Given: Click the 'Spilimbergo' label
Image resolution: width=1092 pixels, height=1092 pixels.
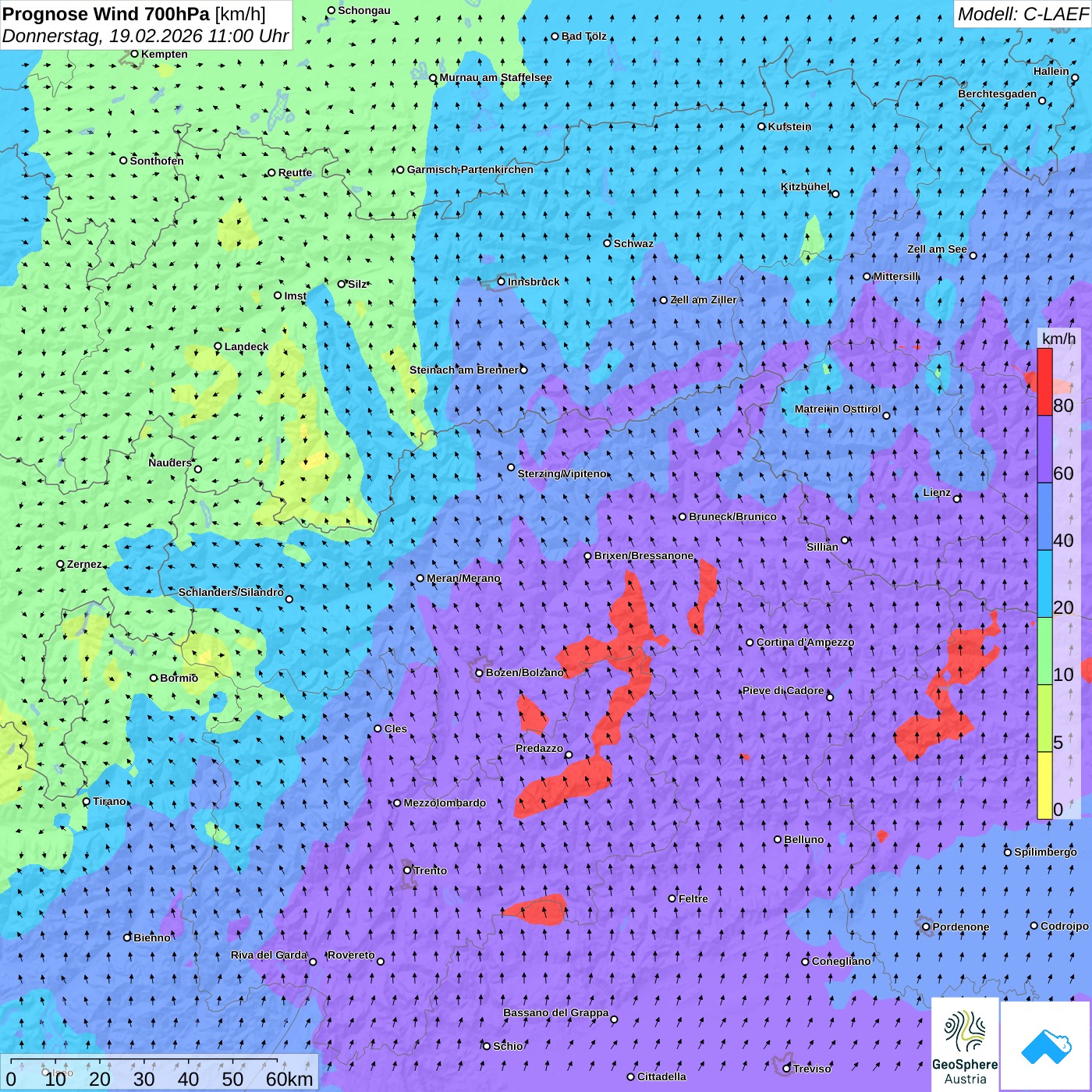Looking at the screenshot, I should (1045, 852).
